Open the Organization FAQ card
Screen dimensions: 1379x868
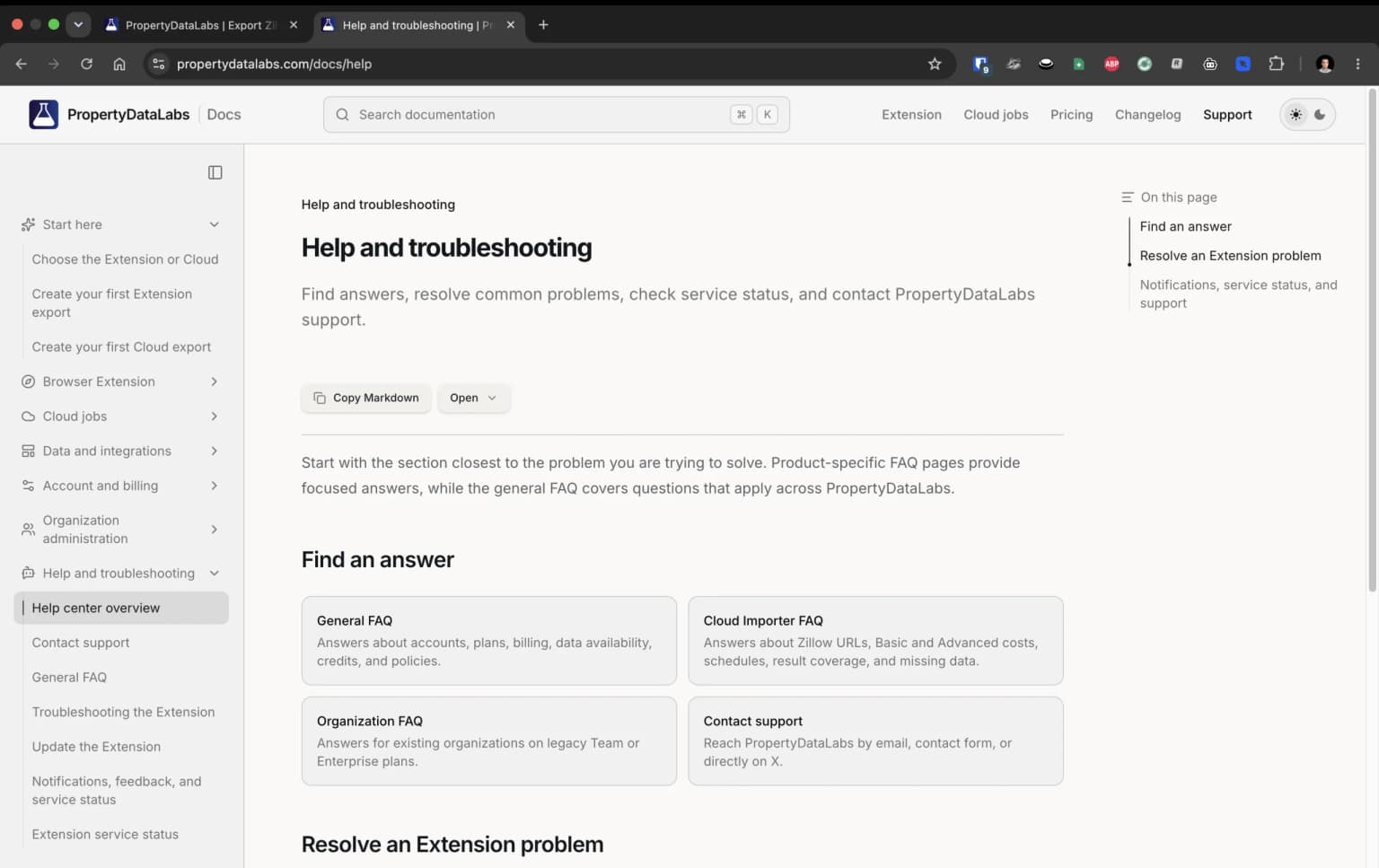[x=489, y=741]
